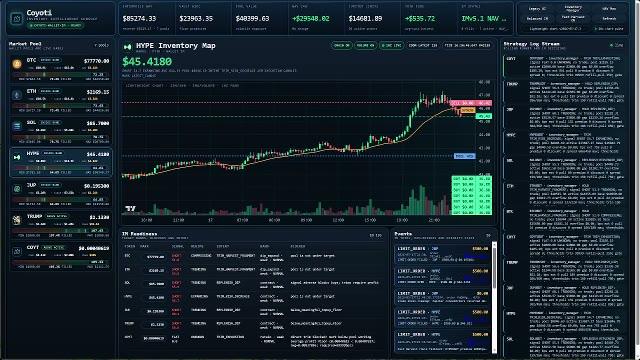Click the first button in top-right control panel
Image resolution: width=640 pixels, height=360 pixels.
tap(537, 9)
